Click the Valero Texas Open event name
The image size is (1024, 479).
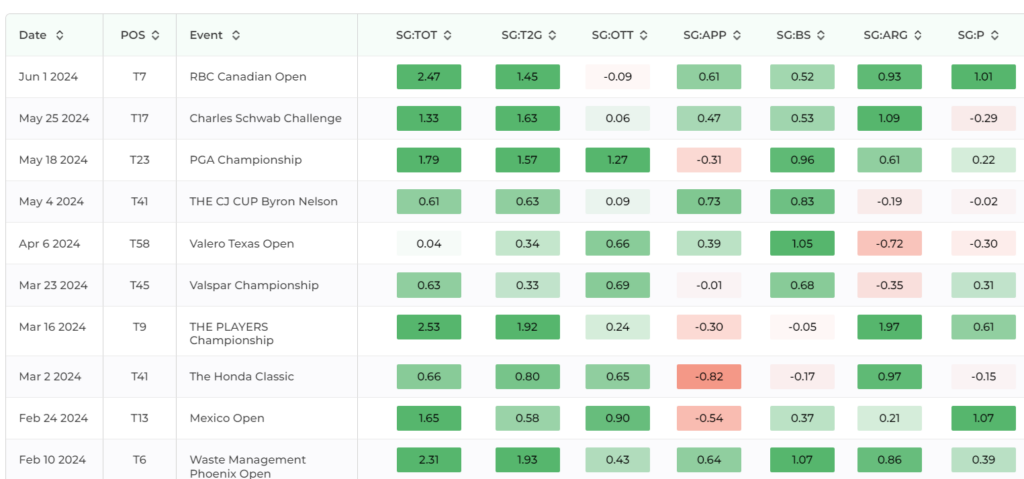click(x=242, y=244)
